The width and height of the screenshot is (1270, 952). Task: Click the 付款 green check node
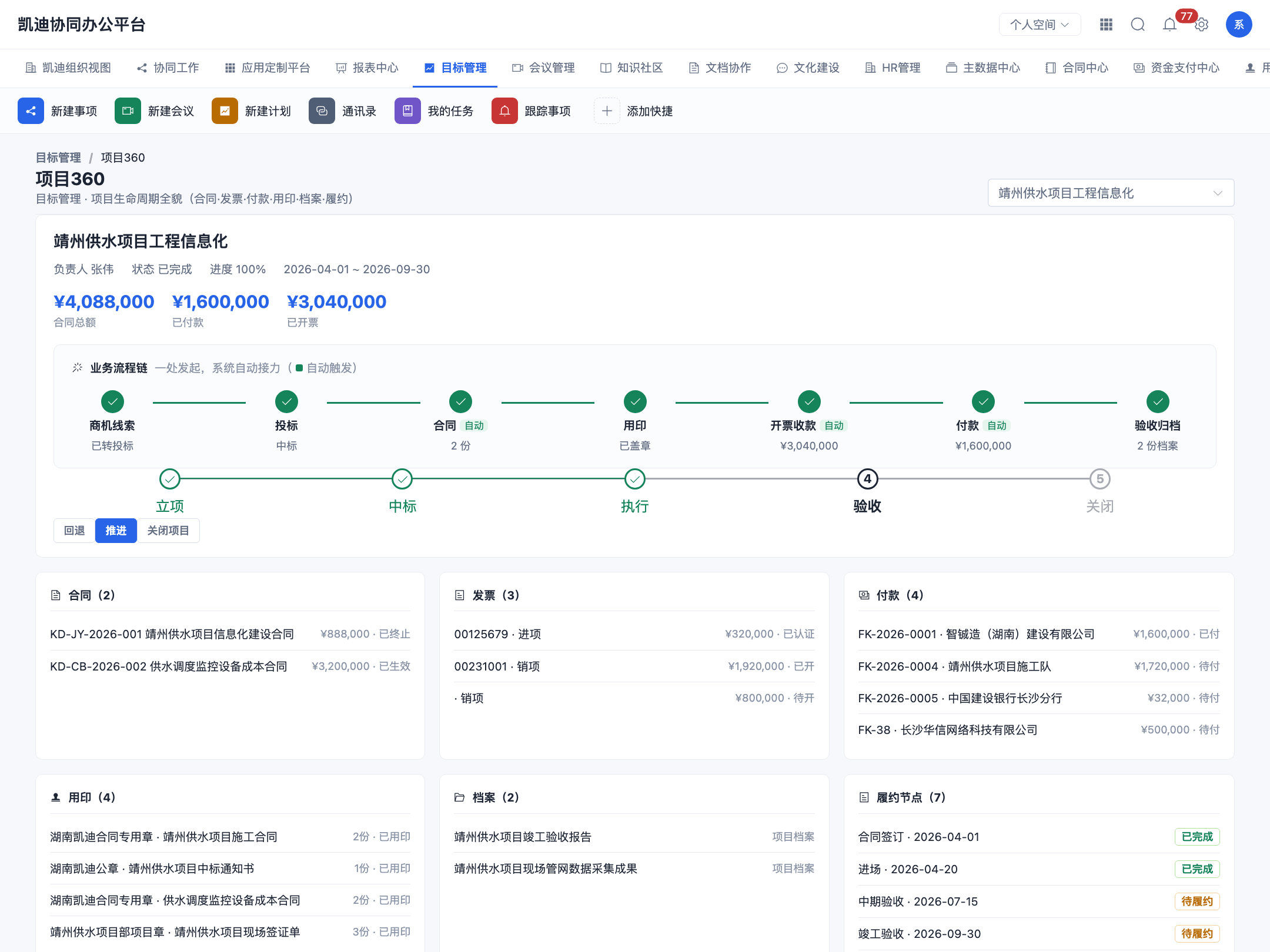(983, 402)
